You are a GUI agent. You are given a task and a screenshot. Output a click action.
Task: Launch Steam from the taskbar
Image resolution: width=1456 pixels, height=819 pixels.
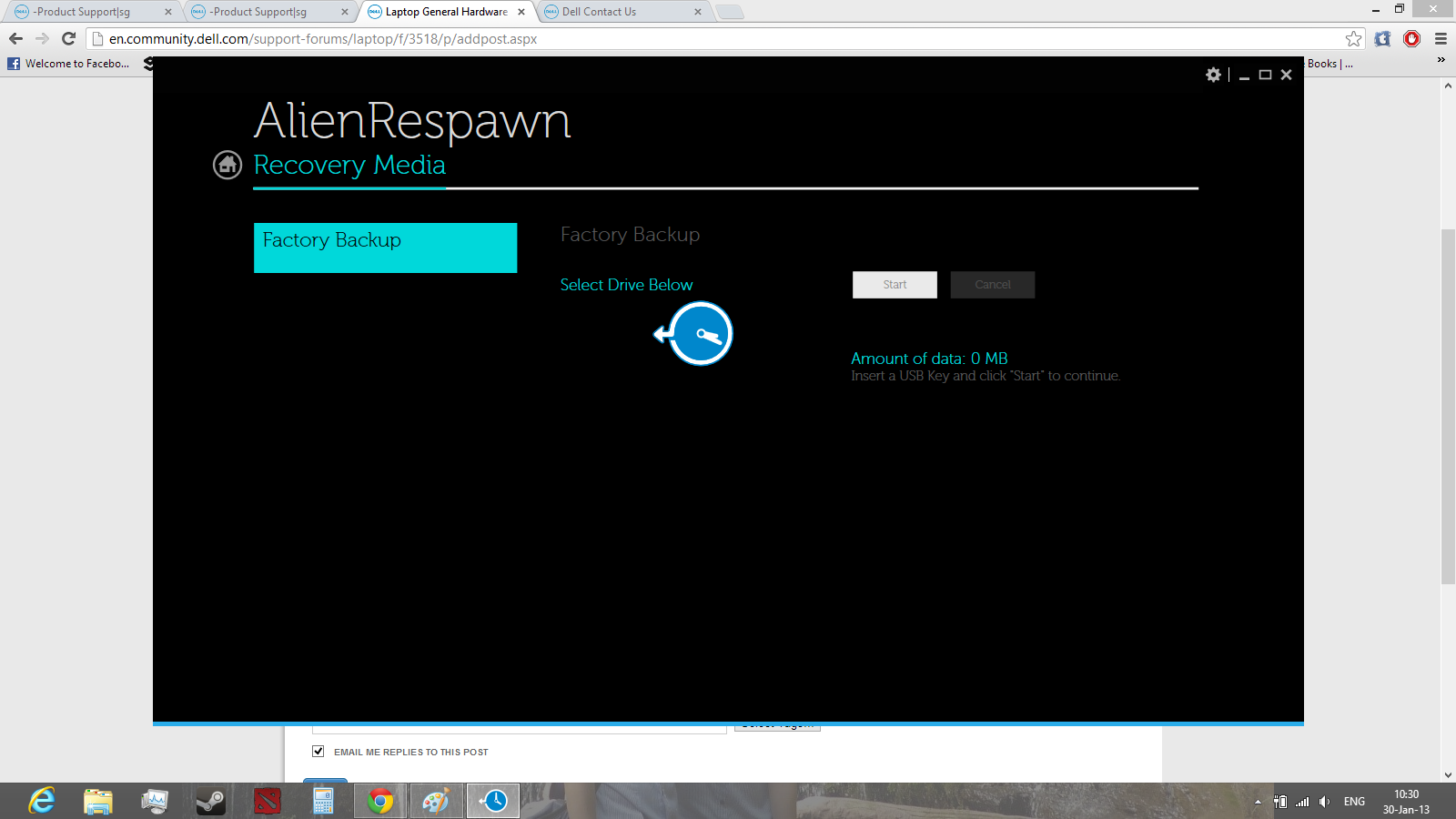point(210,801)
